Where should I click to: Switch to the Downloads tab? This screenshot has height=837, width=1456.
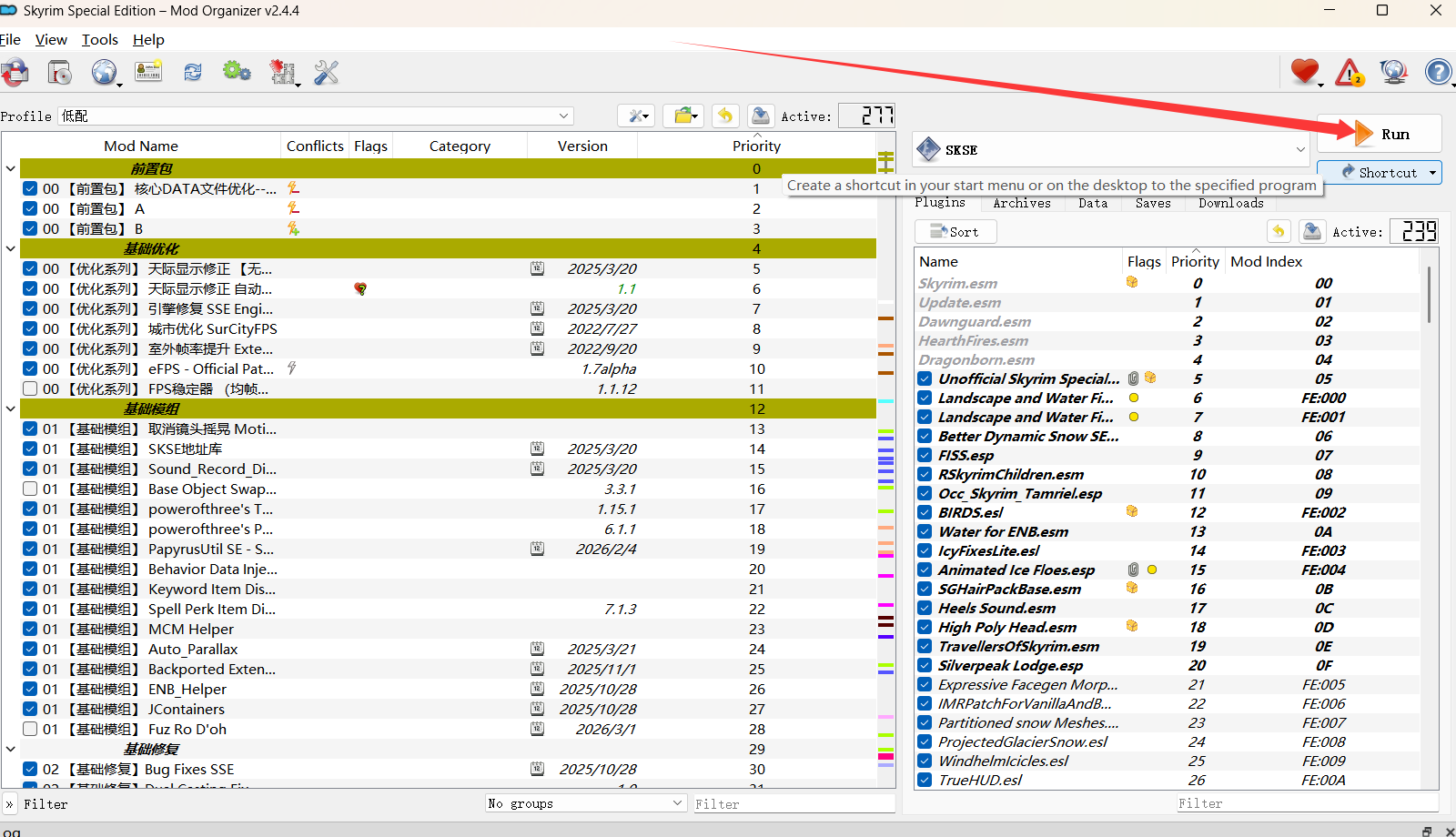1230,204
